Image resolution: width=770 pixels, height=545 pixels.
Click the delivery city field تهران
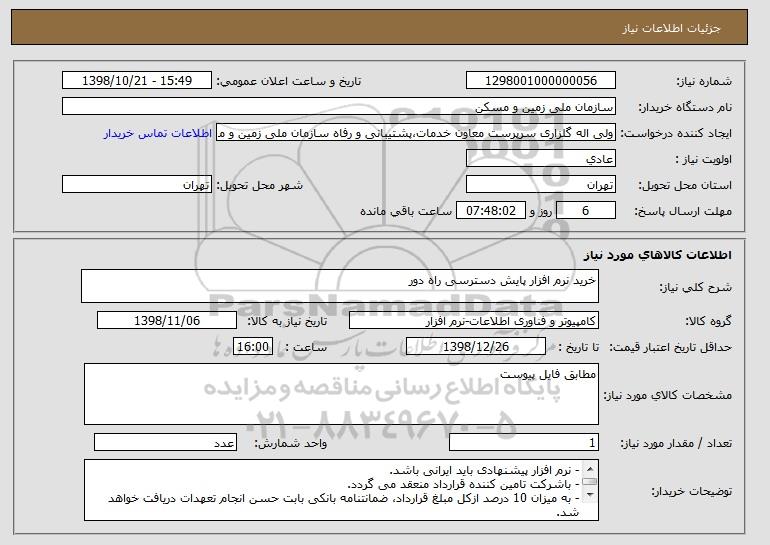tap(137, 185)
